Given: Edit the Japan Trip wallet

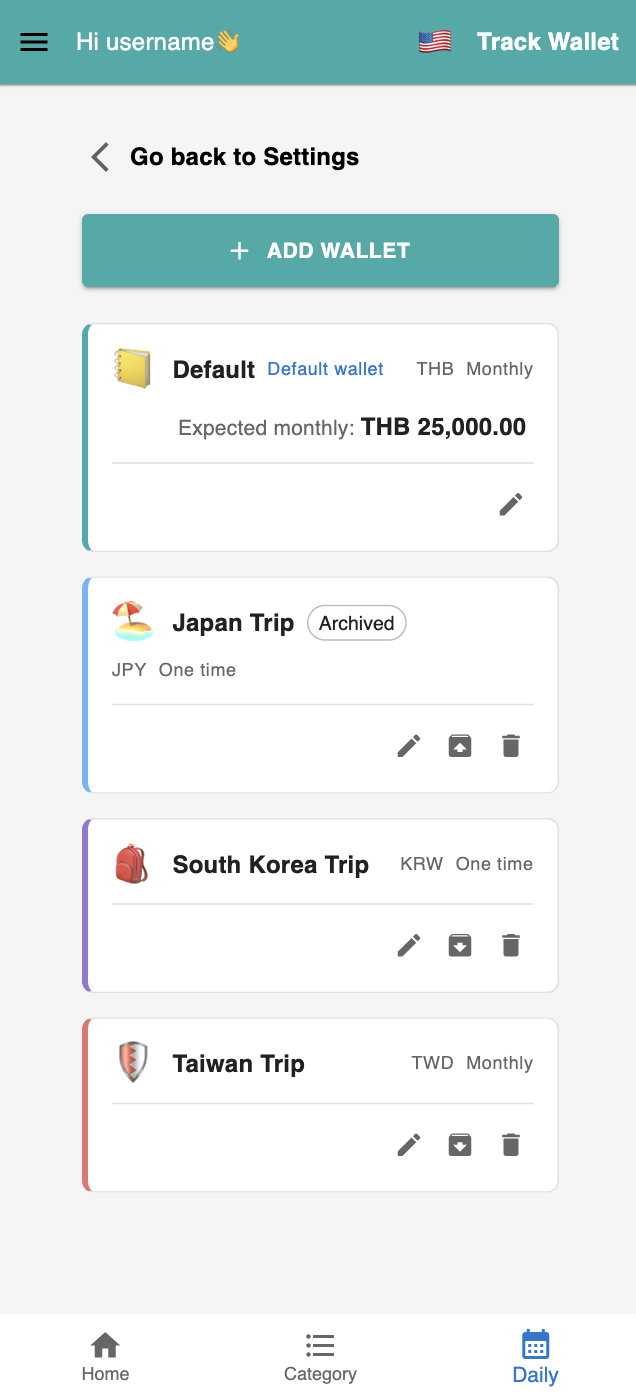Looking at the screenshot, I should pos(409,746).
